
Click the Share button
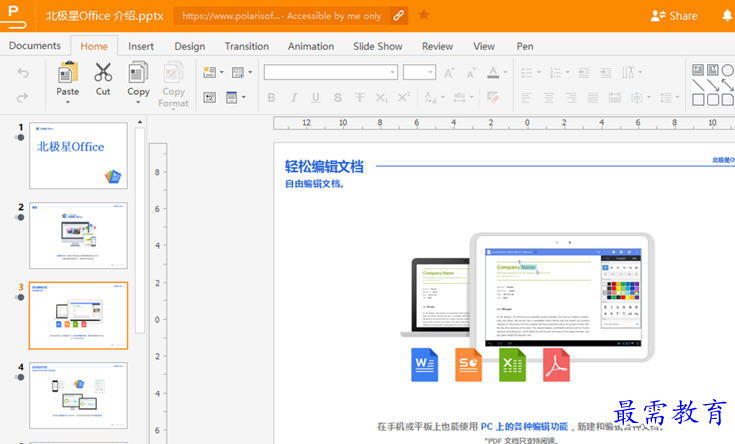674,16
